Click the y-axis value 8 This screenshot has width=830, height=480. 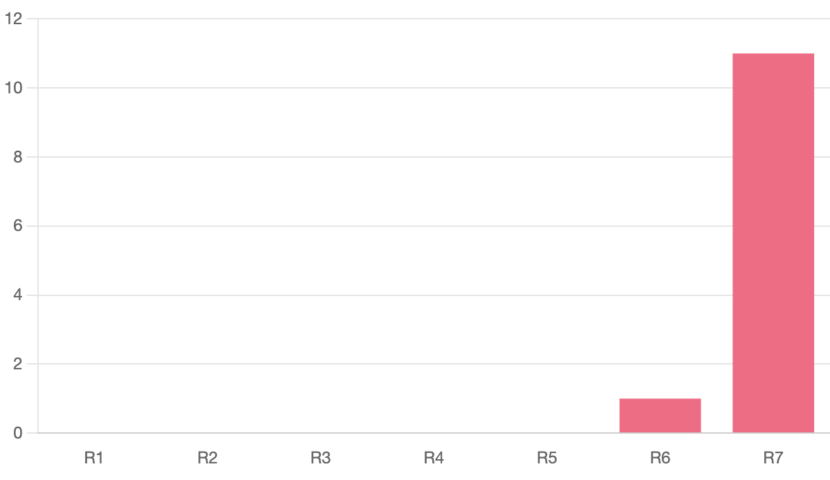(x=17, y=157)
